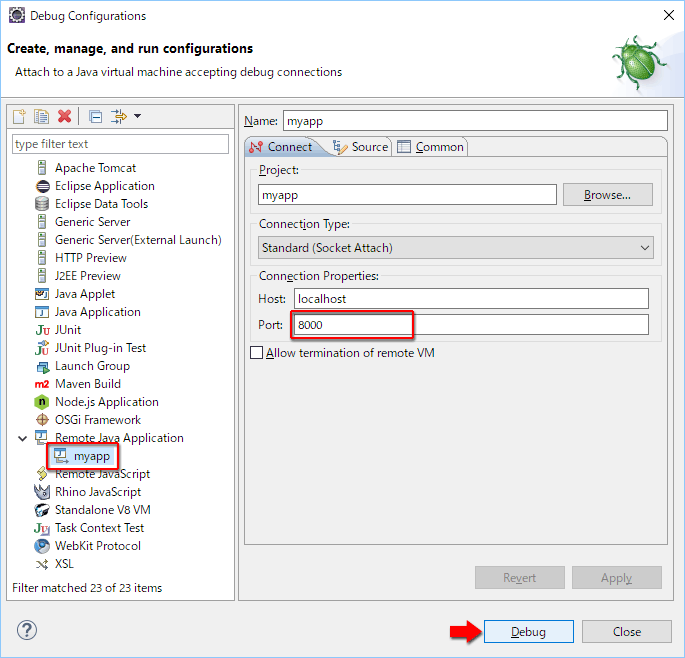Select the HTTP Preview icon

(x=42, y=258)
